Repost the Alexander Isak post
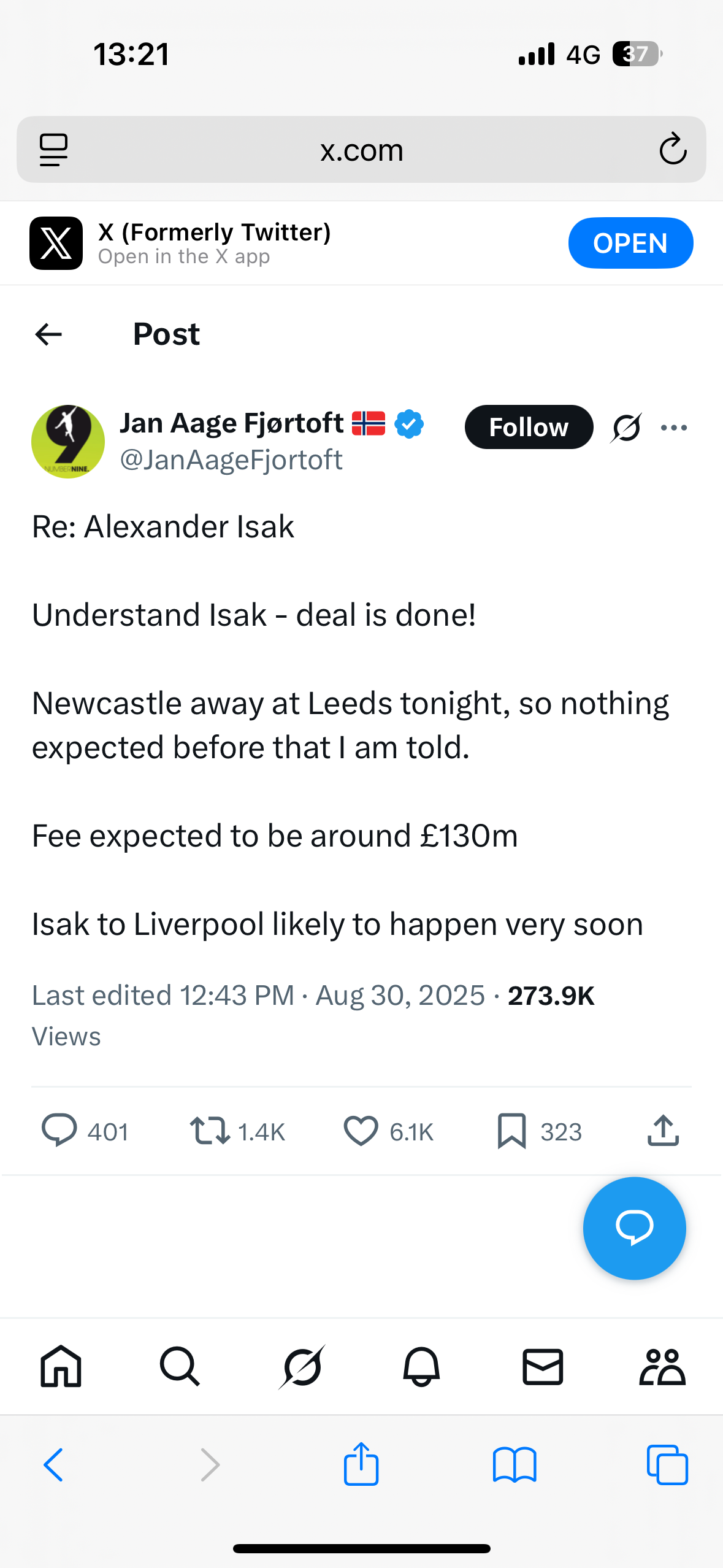 [210, 1130]
